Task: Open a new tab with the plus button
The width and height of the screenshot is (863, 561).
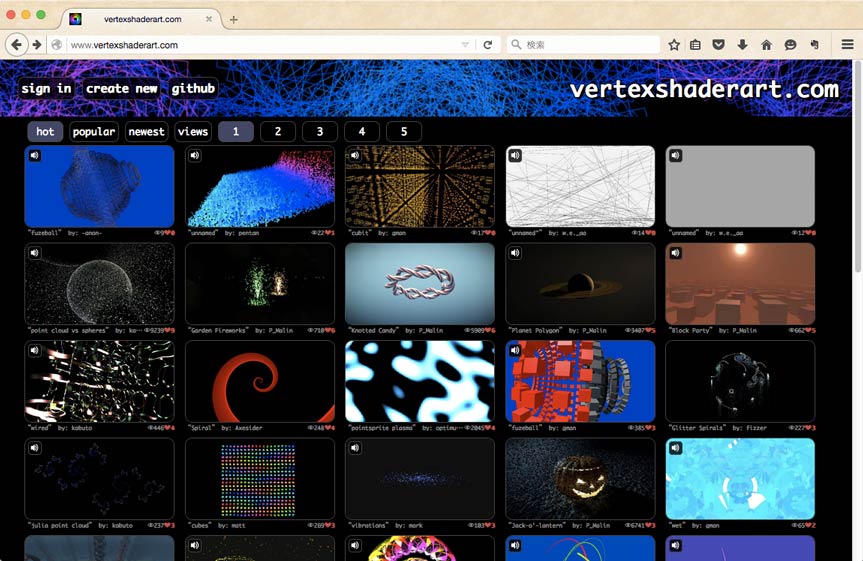Action: click(x=234, y=19)
